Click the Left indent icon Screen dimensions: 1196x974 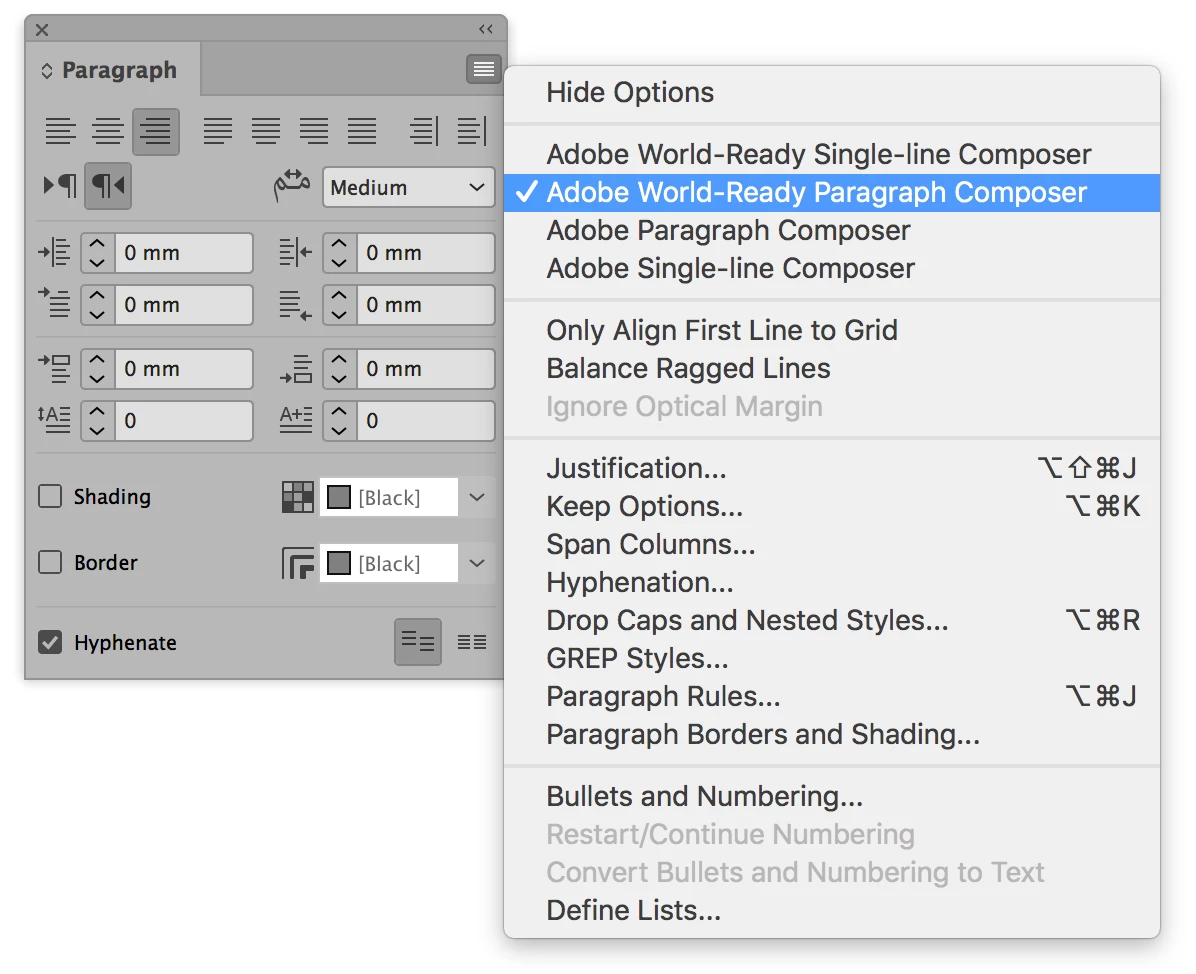pos(55,252)
